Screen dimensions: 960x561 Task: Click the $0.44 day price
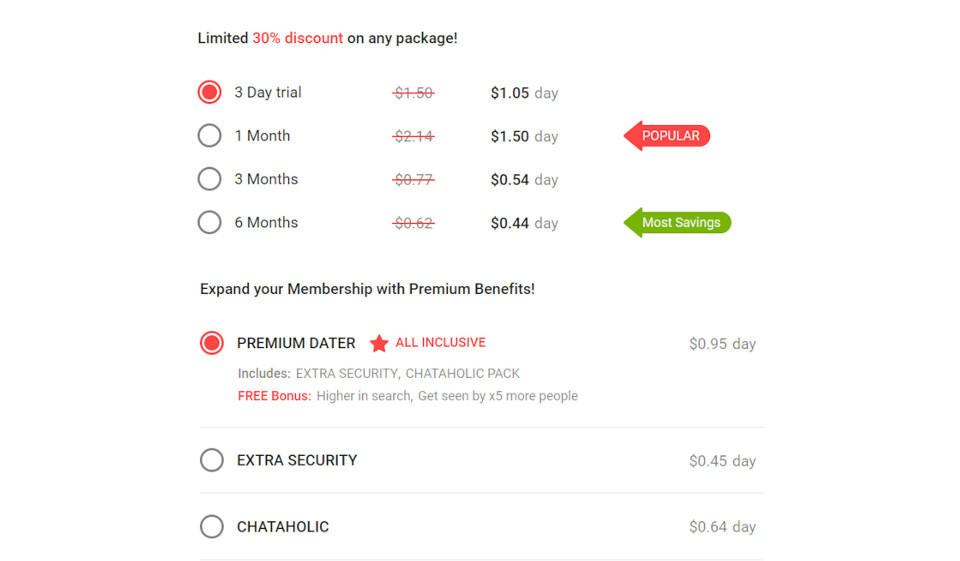(x=524, y=223)
